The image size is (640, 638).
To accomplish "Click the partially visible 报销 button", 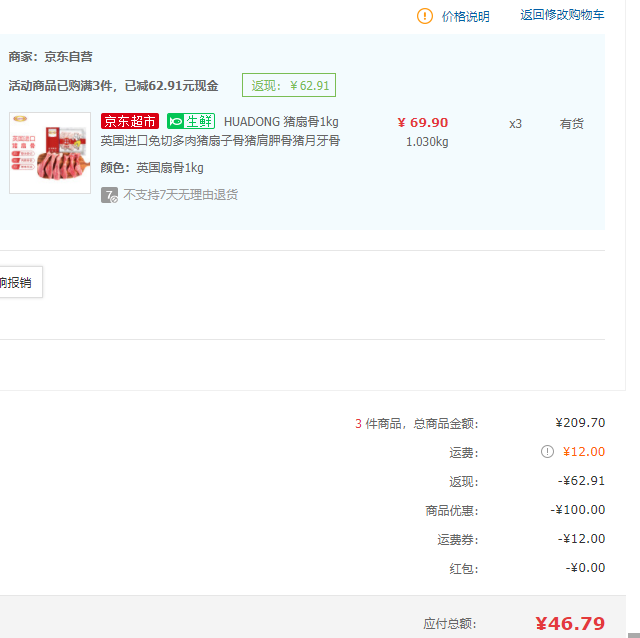I will click(17, 282).
